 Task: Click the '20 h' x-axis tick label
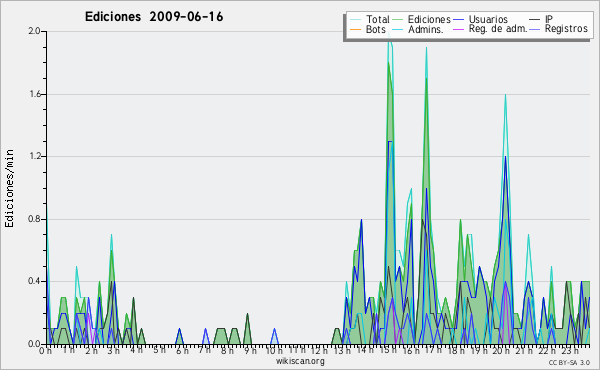pos(502,351)
